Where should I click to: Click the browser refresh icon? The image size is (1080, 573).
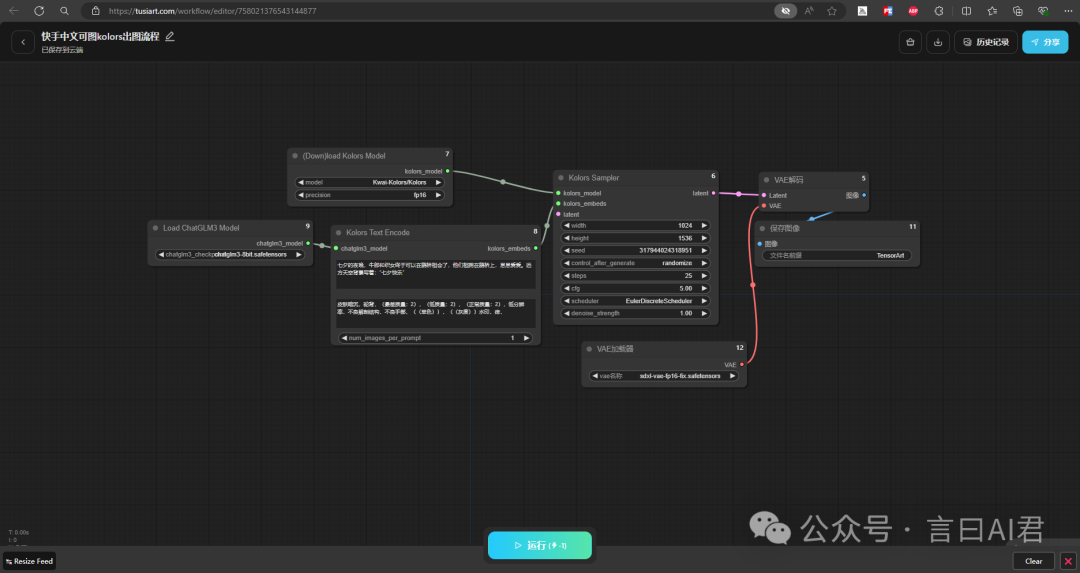tap(39, 11)
